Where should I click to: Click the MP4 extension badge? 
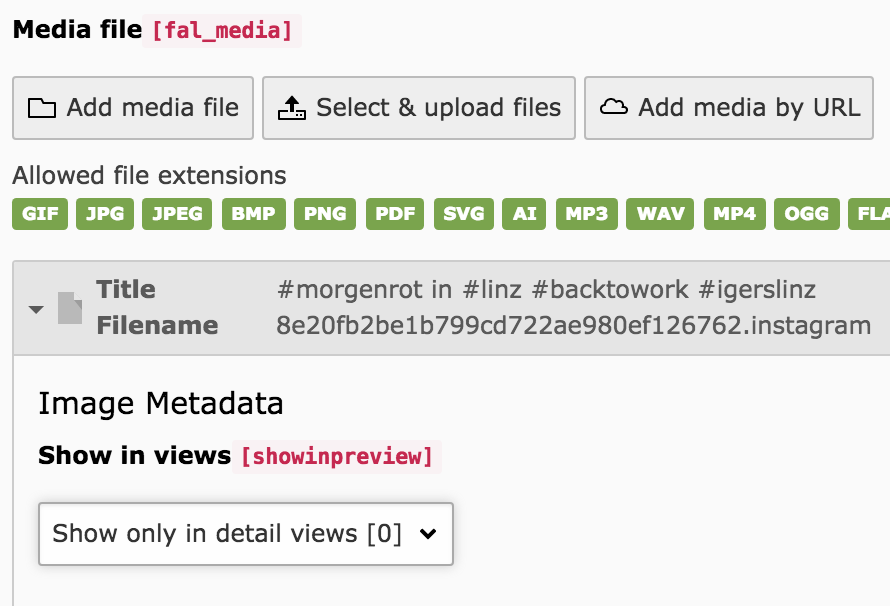click(735, 214)
